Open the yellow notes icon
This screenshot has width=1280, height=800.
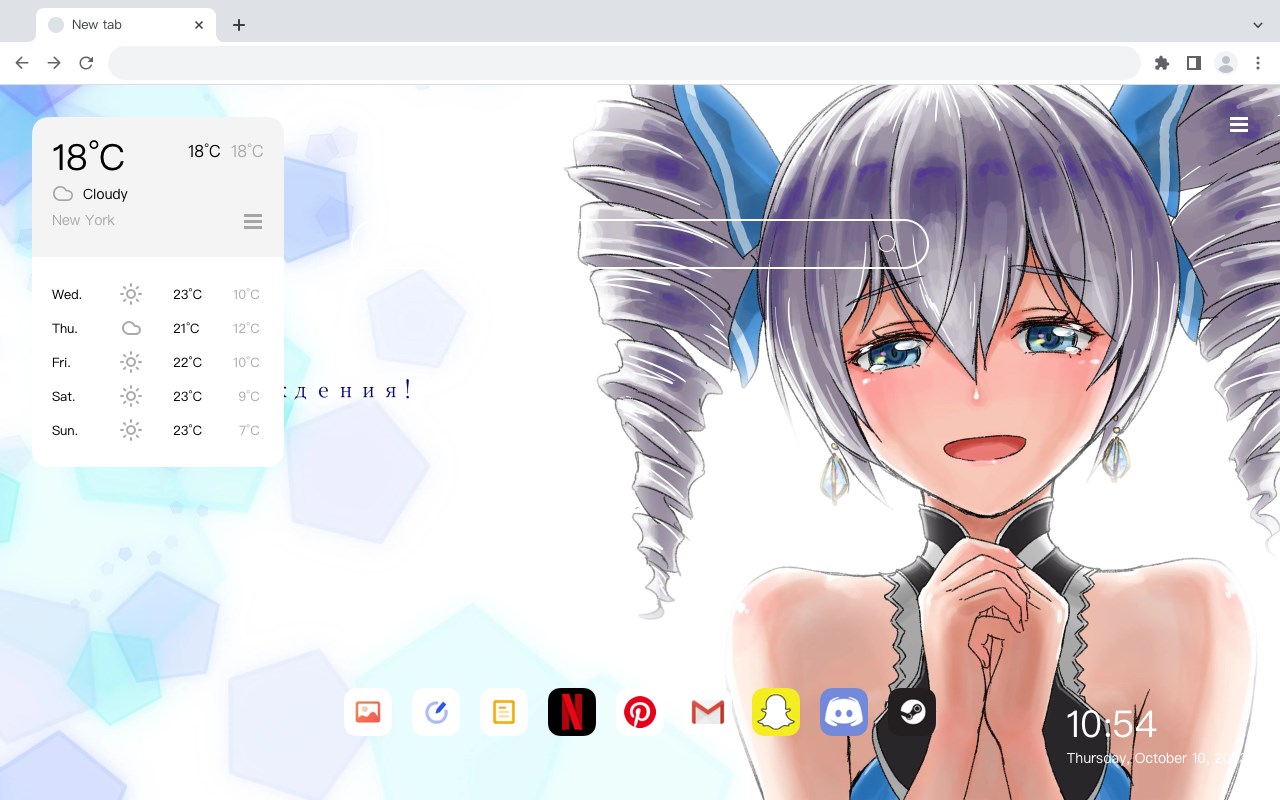(x=504, y=712)
